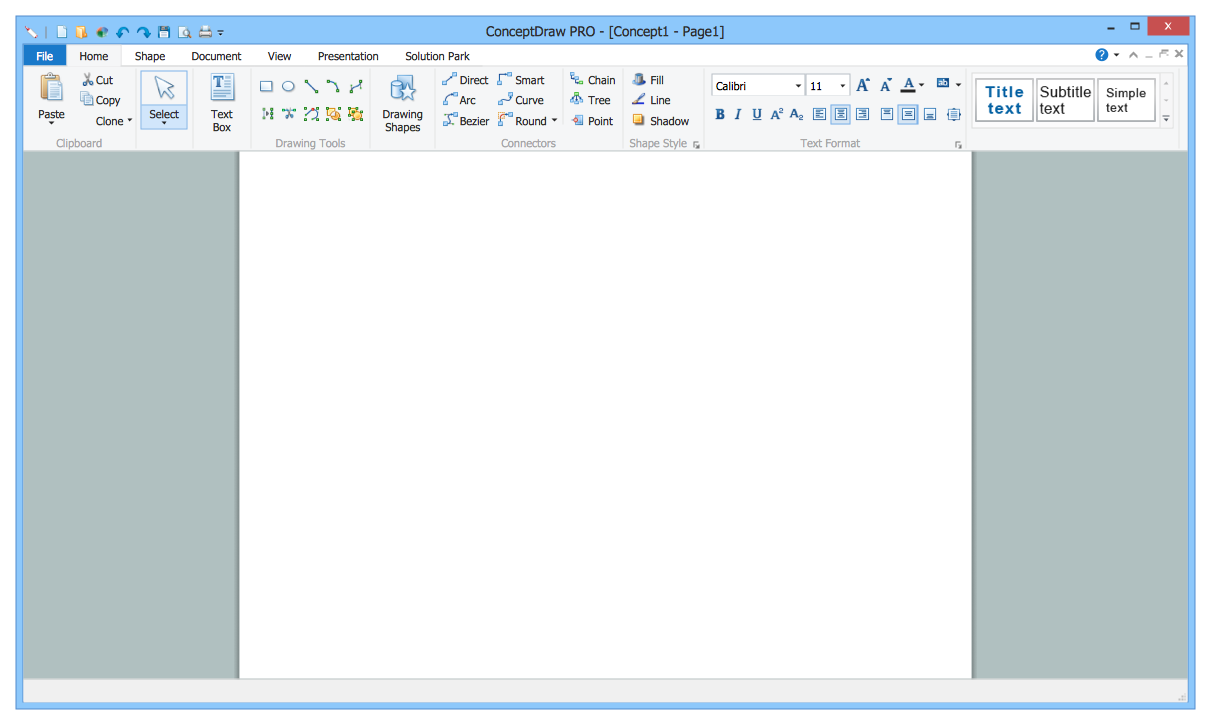The height and width of the screenshot is (726, 1210).
Task: Choose the Bezier connector
Action: click(x=466, y=121)
